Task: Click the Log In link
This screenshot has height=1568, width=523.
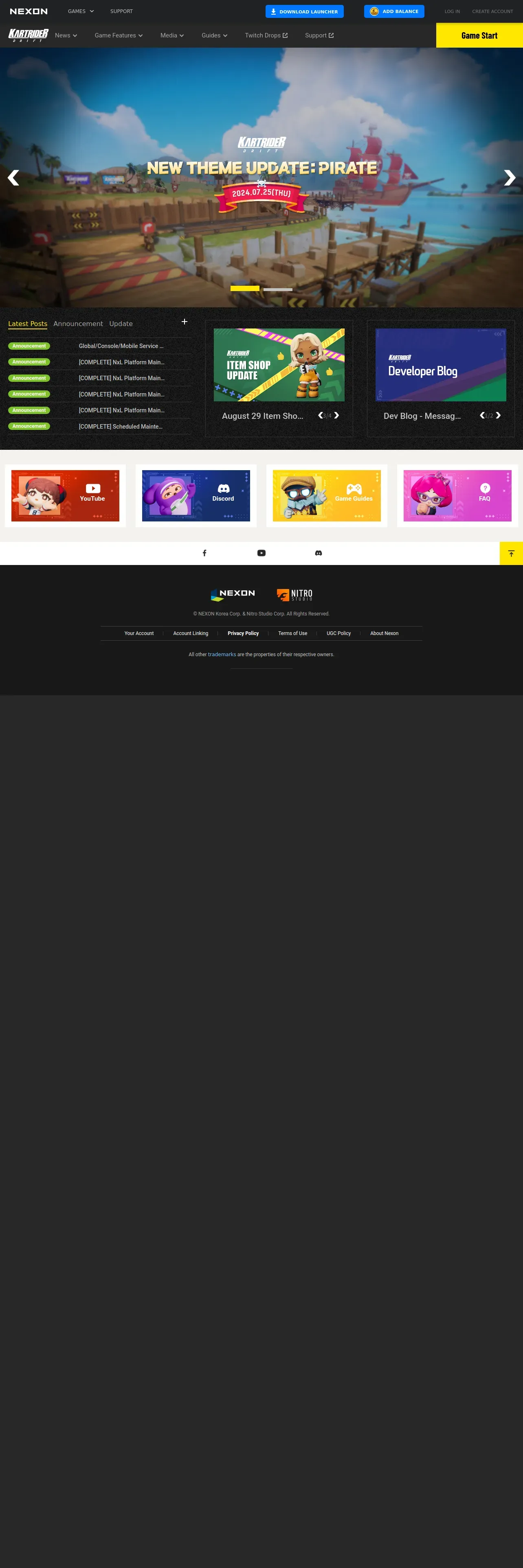Action: tap(452, 11)
